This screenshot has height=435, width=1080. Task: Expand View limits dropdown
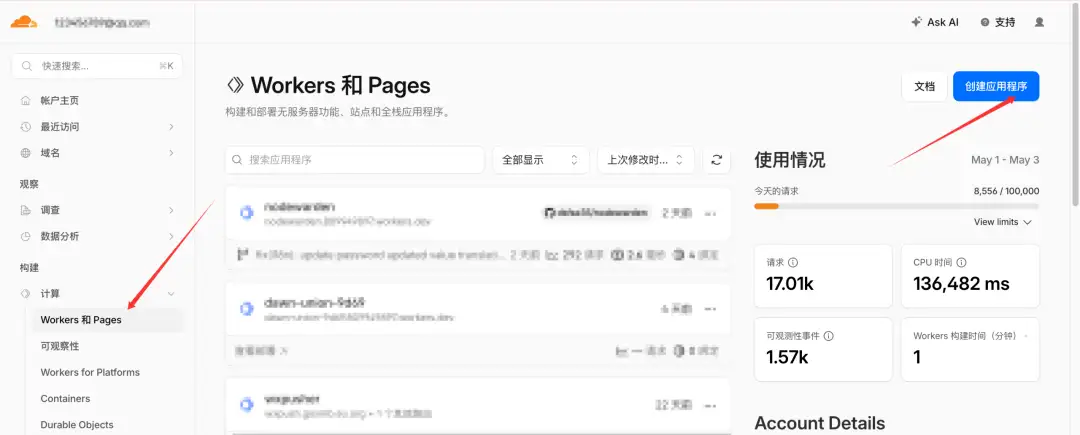click(1002, 222)
